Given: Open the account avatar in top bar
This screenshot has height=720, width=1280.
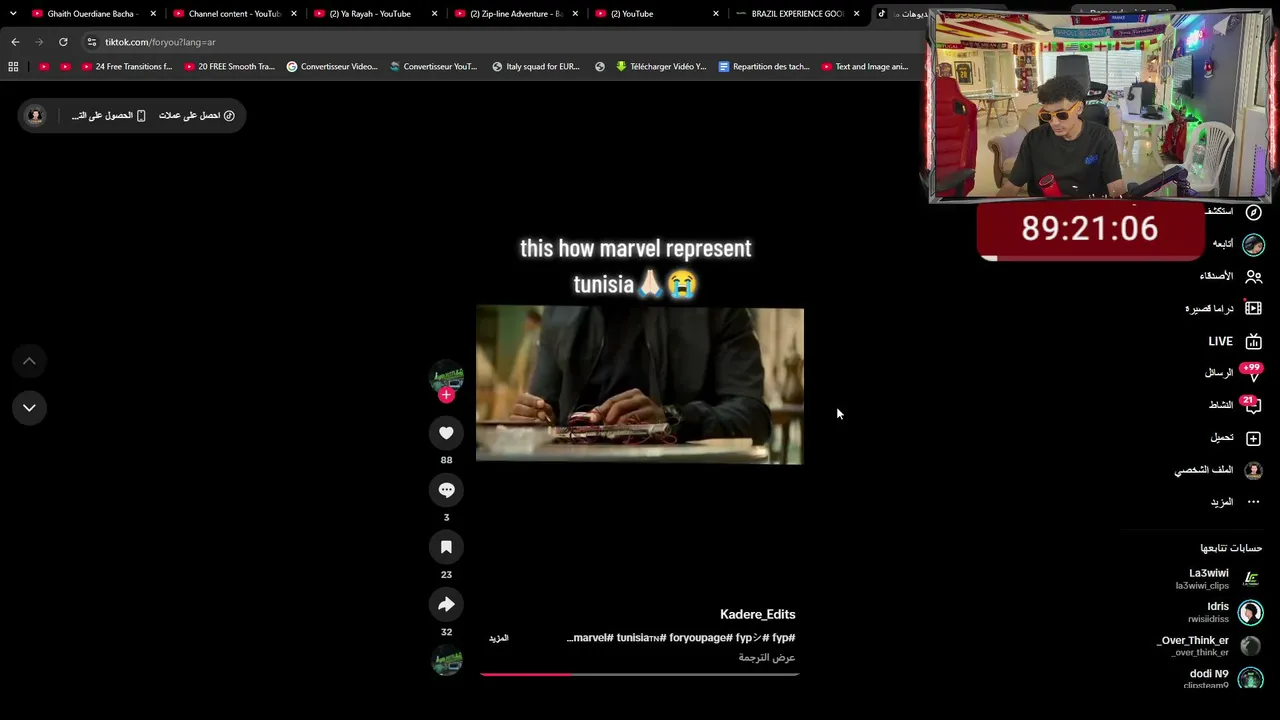Looking at the screenshot, I should pyautogui.click(x=35, y=116).
